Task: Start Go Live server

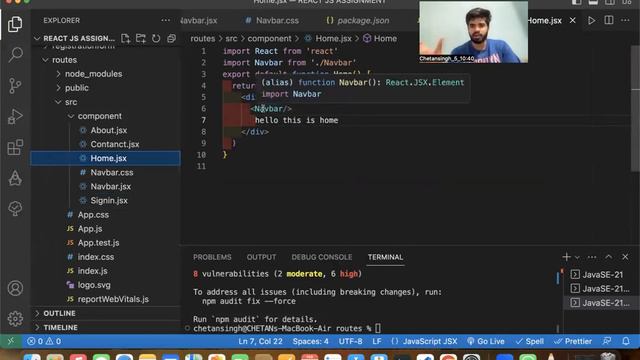Action: click(x=486, y=341)
